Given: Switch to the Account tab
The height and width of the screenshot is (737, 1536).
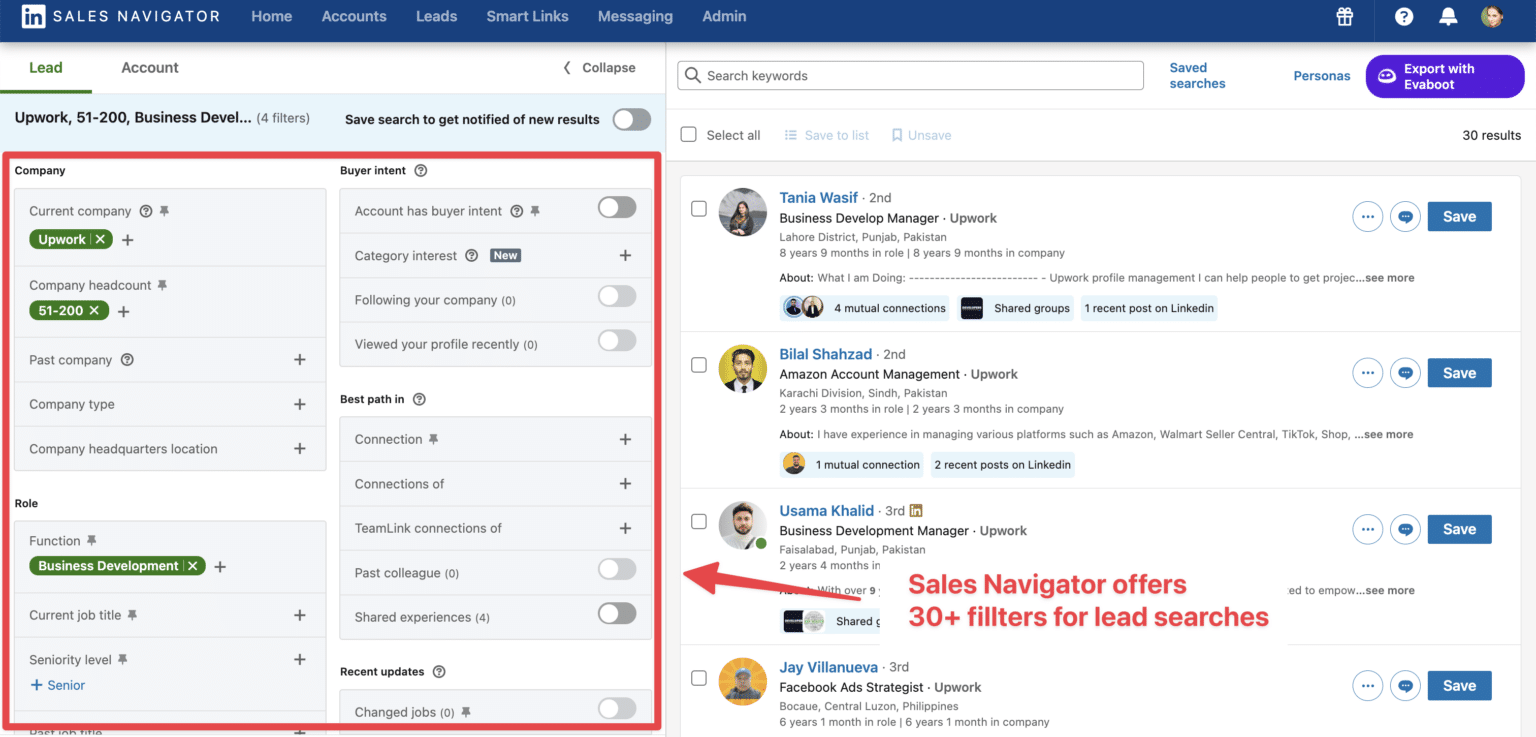Looking at the screenshot, I should pos(149,67).
